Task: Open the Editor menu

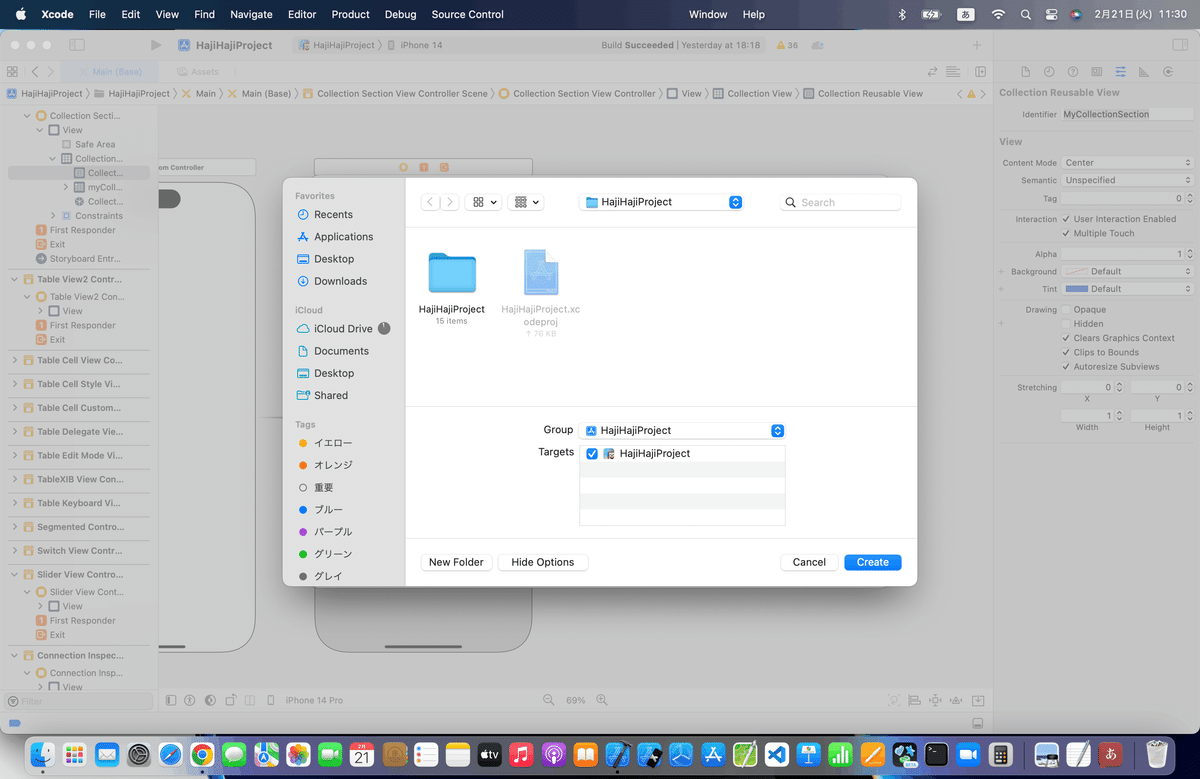Action: click(301, 15)
